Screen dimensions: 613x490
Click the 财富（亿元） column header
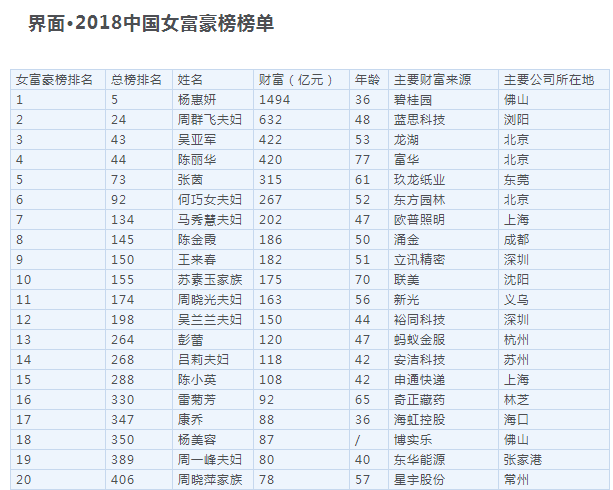pos(298,80)
